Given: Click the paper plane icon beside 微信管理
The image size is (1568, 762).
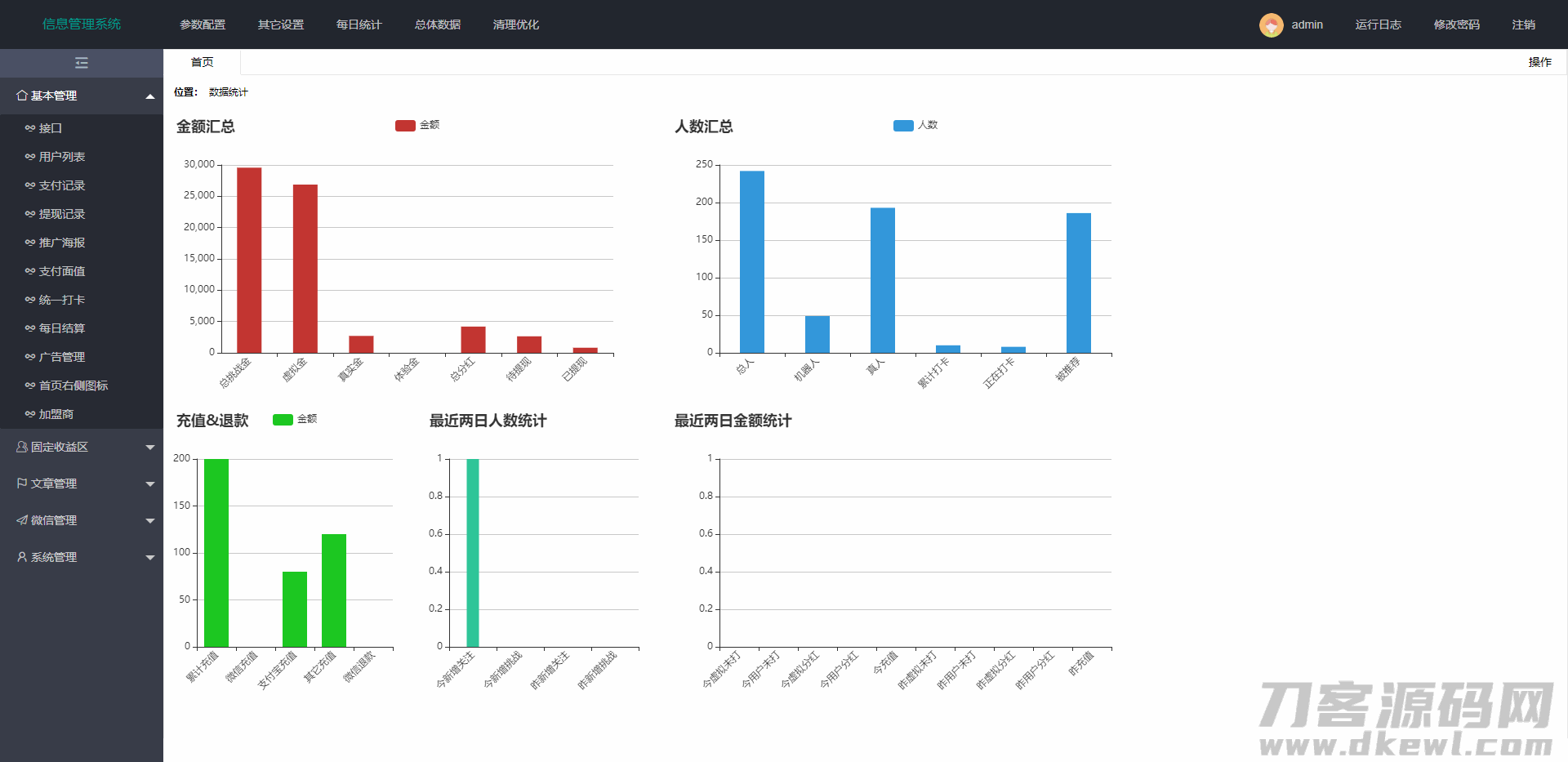Looking at the screenshot, I should [22, 520].
